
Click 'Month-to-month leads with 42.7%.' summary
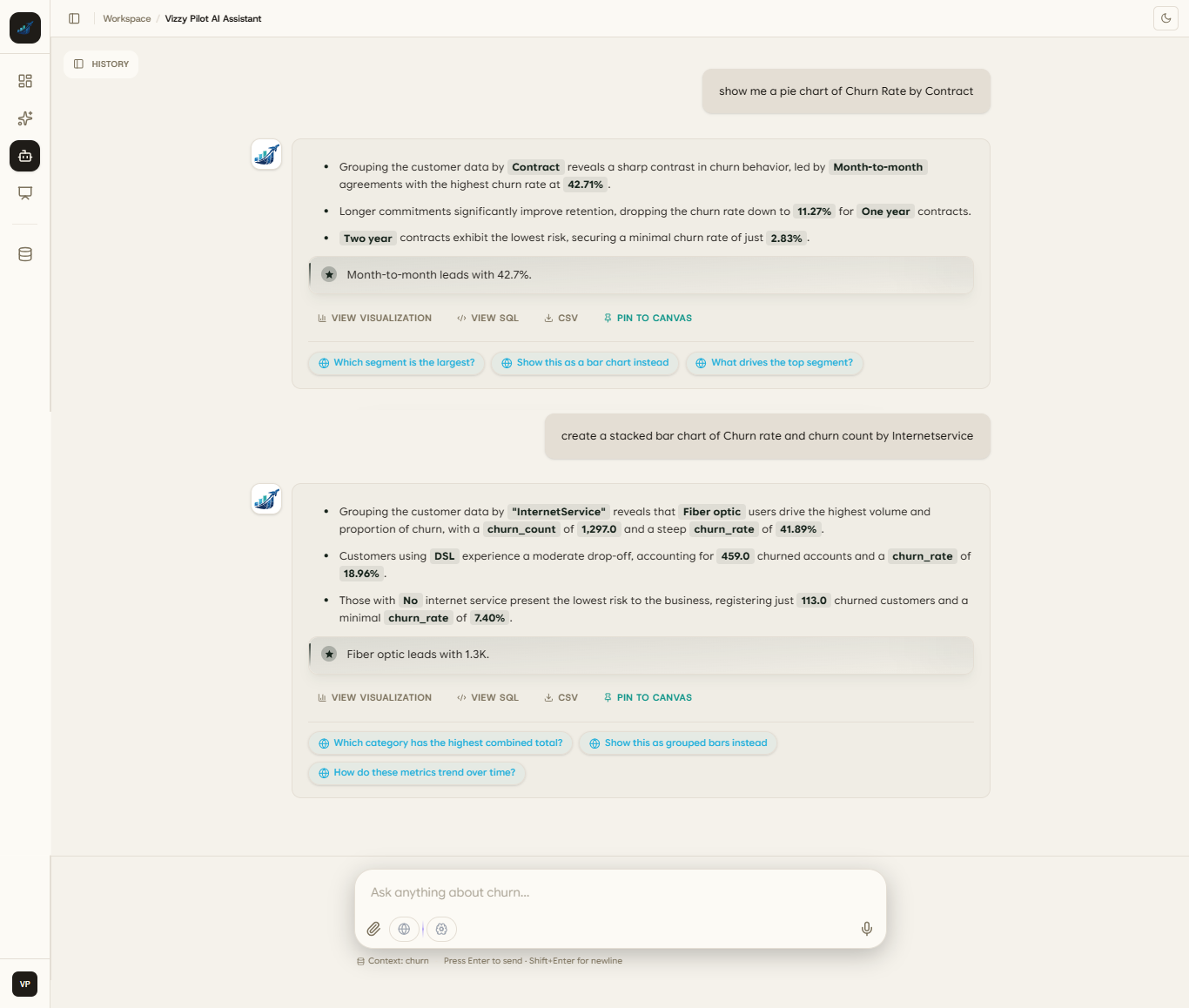tap(439, 274)
